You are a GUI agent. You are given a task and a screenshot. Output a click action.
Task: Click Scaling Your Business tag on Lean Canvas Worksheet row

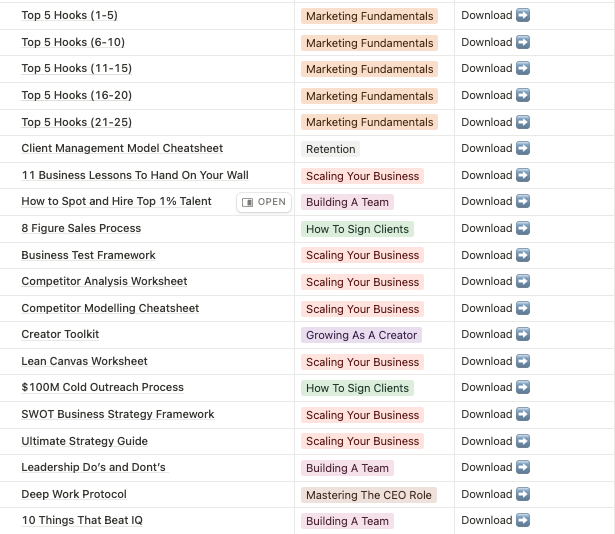(x=362, y=362)
